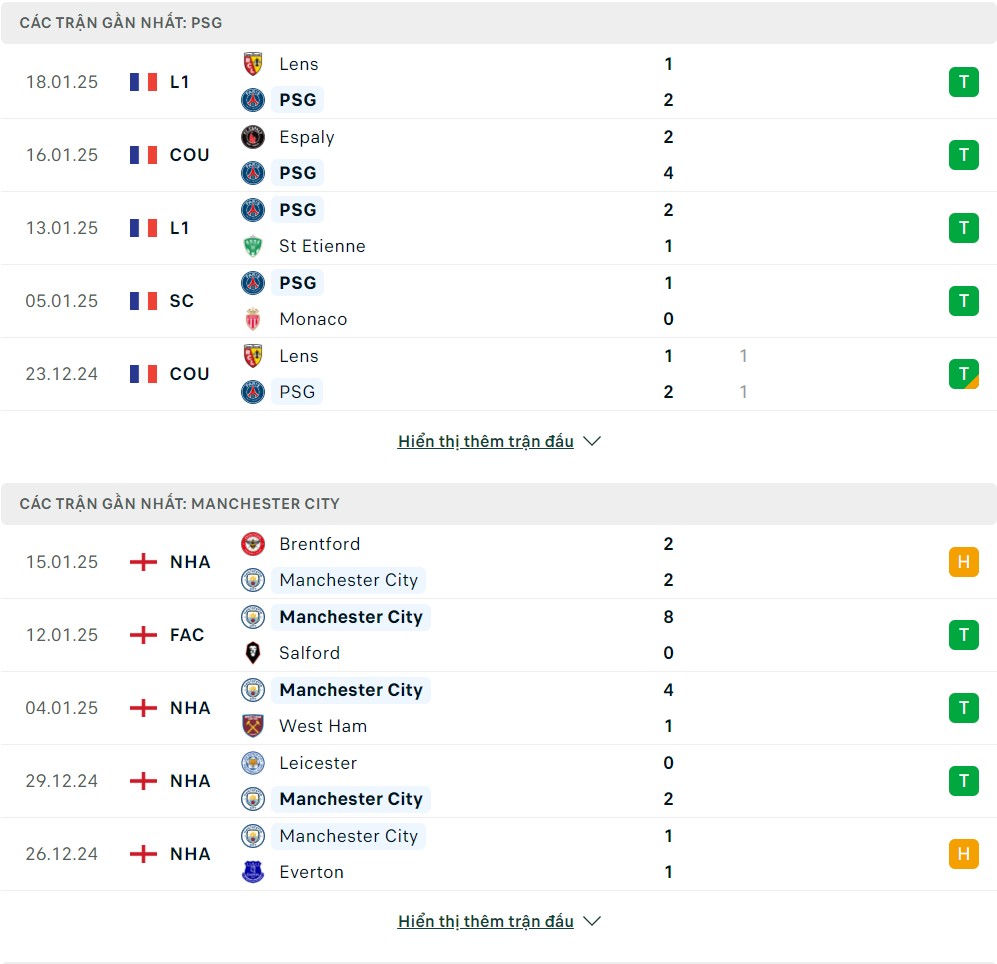The width and height of the screenshot is (997, 964).
Task: Click the Brentford team badge
Action: 253,544
